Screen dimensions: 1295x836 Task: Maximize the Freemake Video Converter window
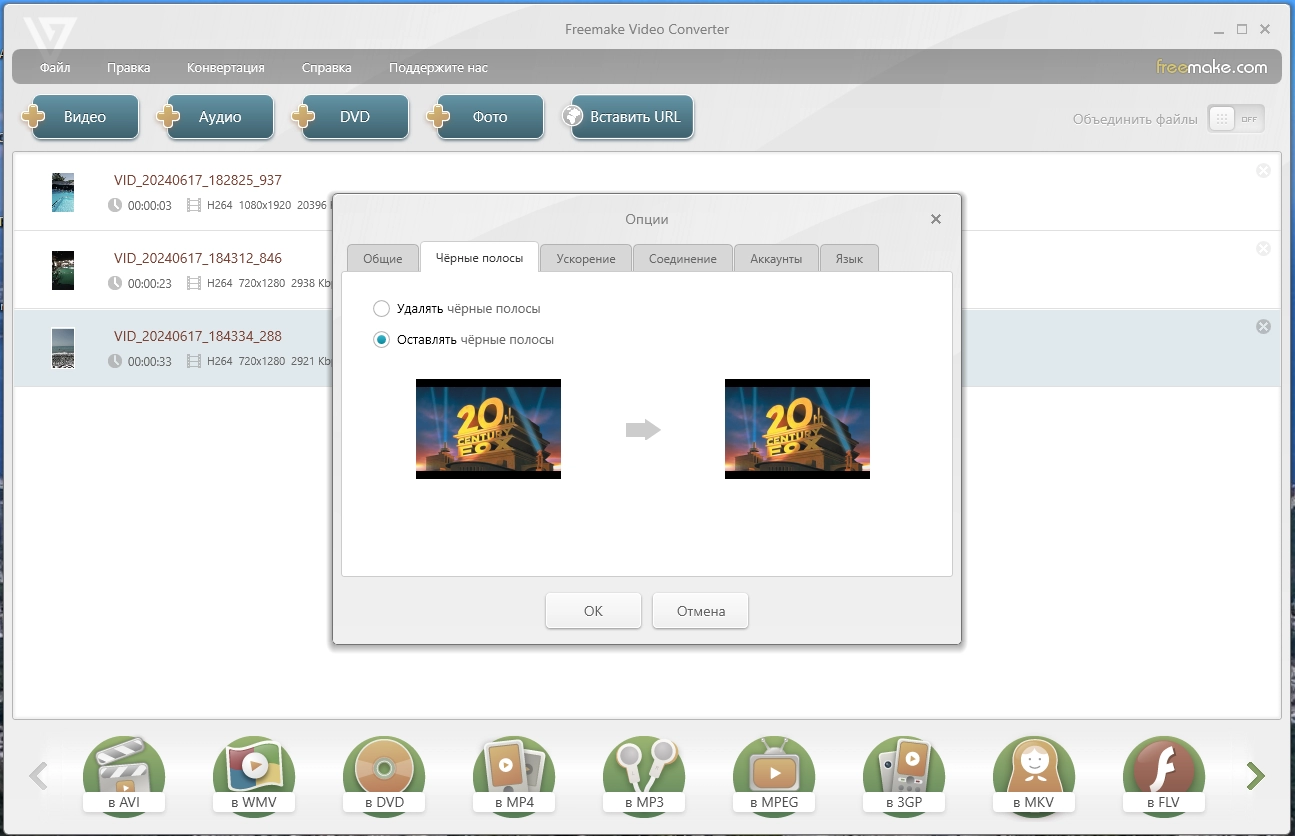point(1242,30)
